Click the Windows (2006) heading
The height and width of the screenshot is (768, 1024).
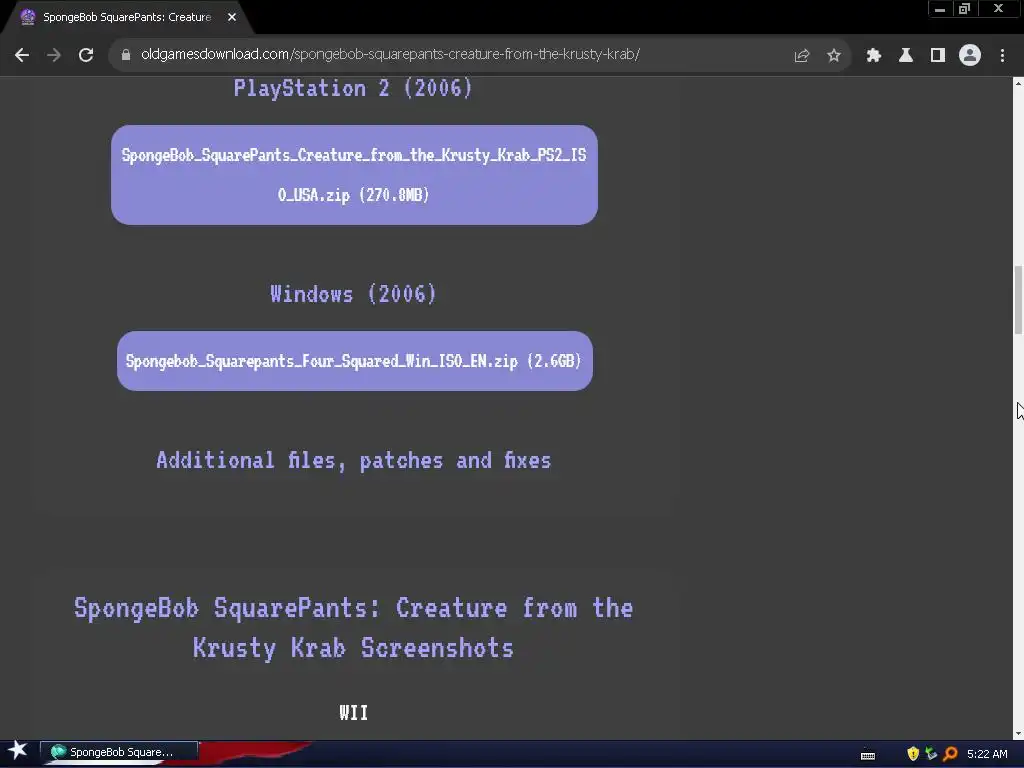(353, 294)
